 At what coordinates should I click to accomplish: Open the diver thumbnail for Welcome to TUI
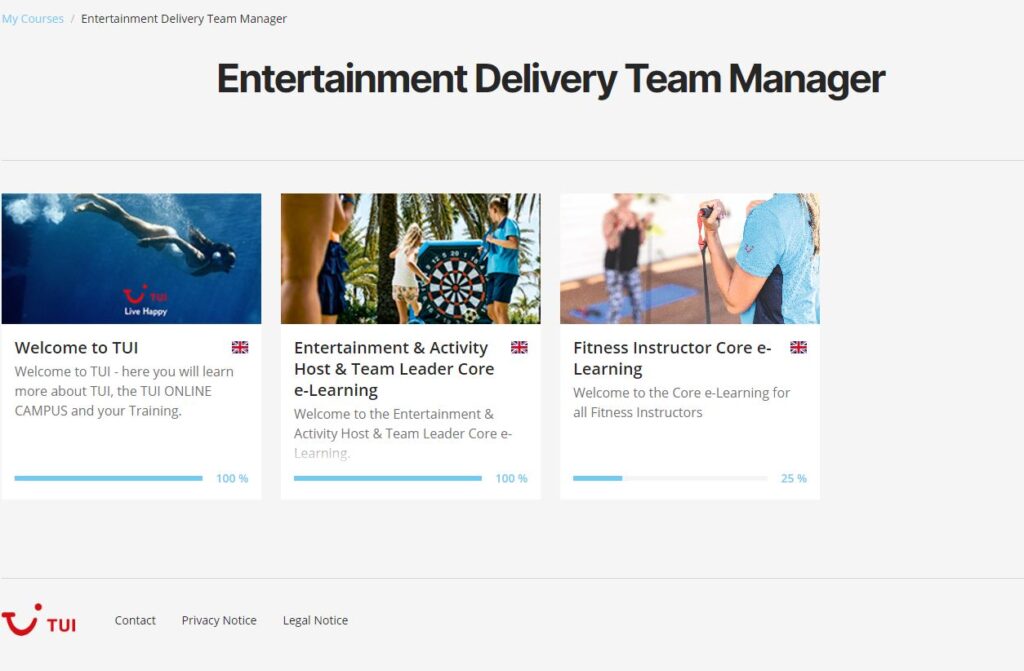click(x=131, y=258)
